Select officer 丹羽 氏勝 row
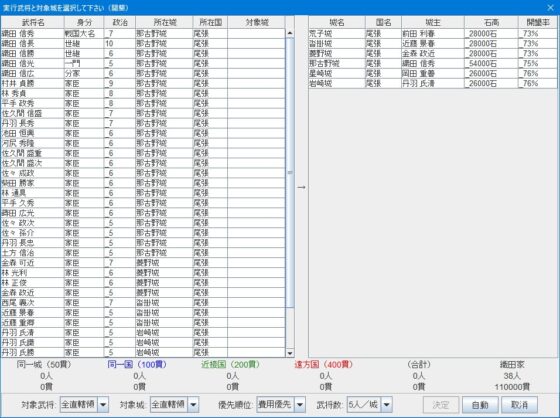The width and height of the screenshot is (560, 418). (143, 353)
